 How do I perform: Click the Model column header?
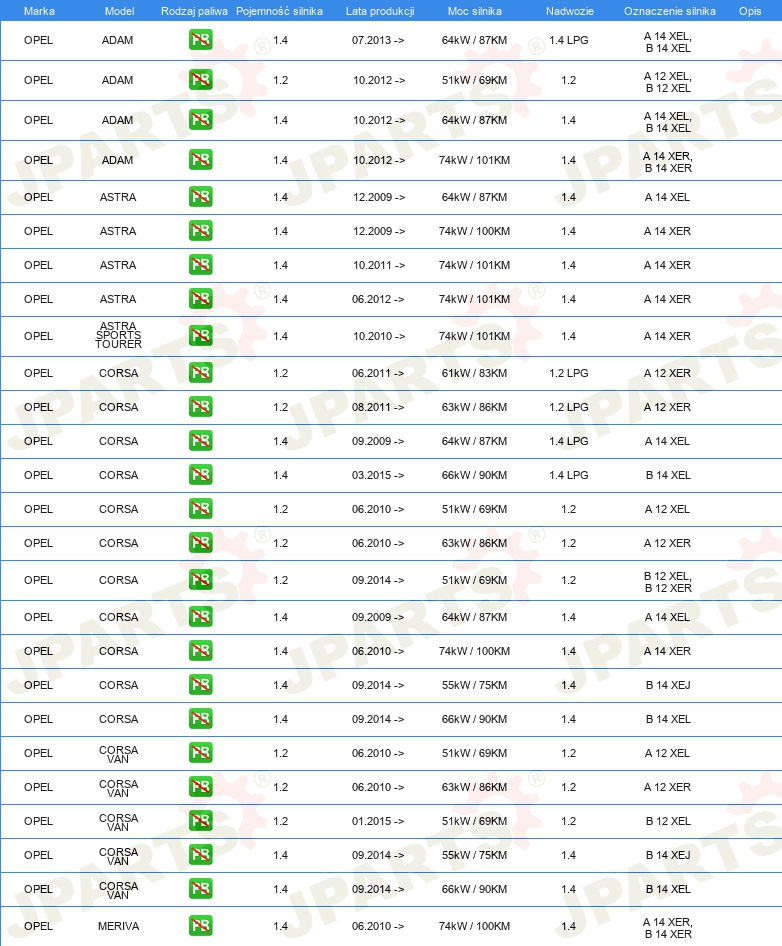(119, 11)
